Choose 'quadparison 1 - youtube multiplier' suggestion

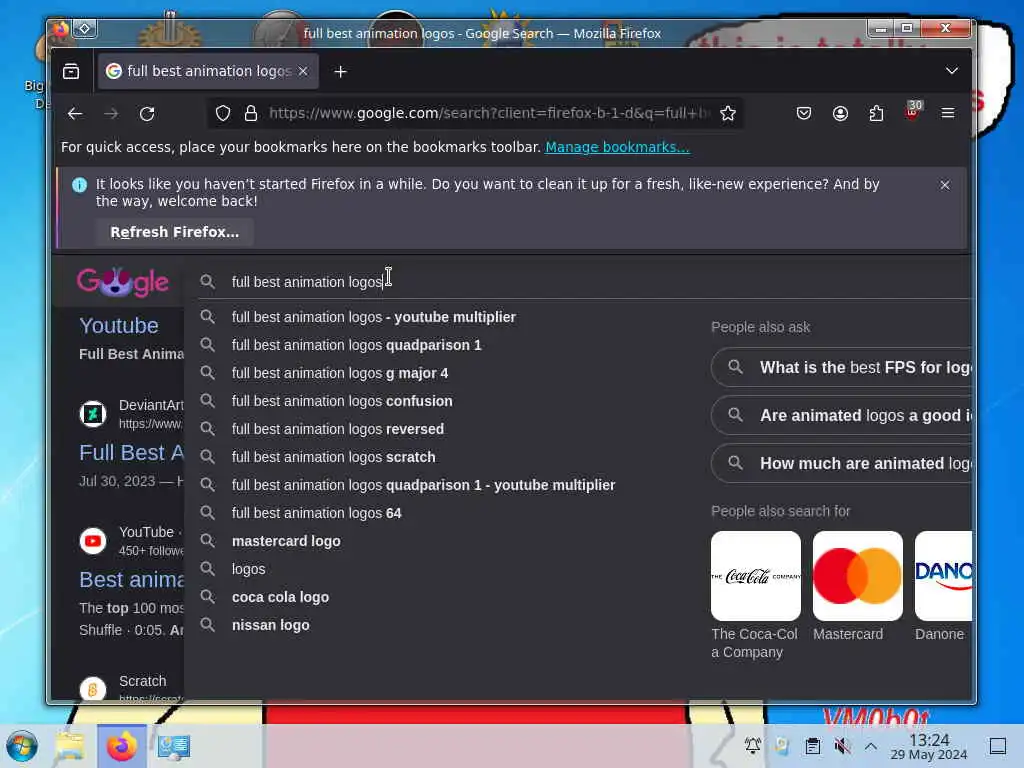(423, 486)
